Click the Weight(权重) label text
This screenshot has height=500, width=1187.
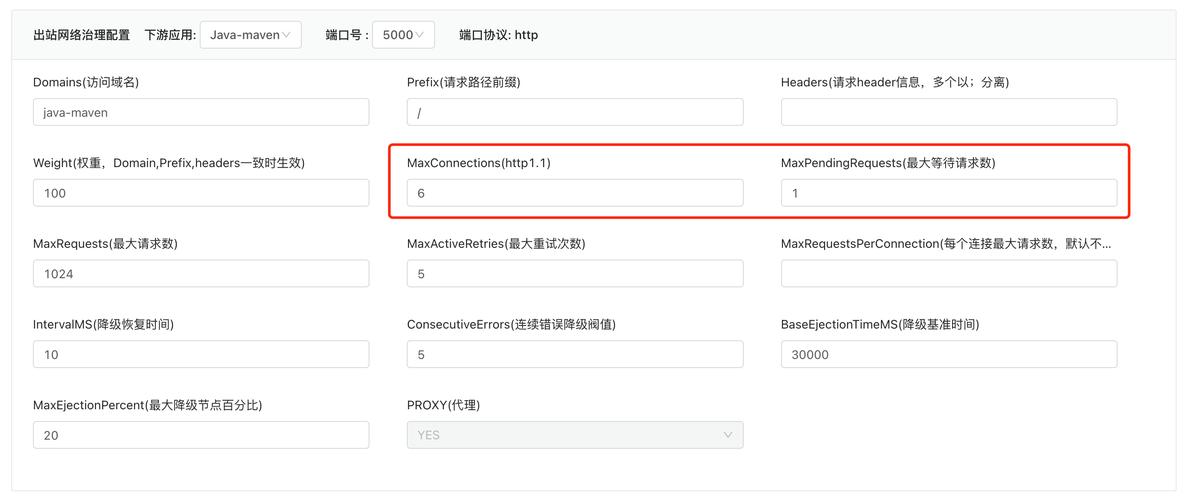[169, 163]
